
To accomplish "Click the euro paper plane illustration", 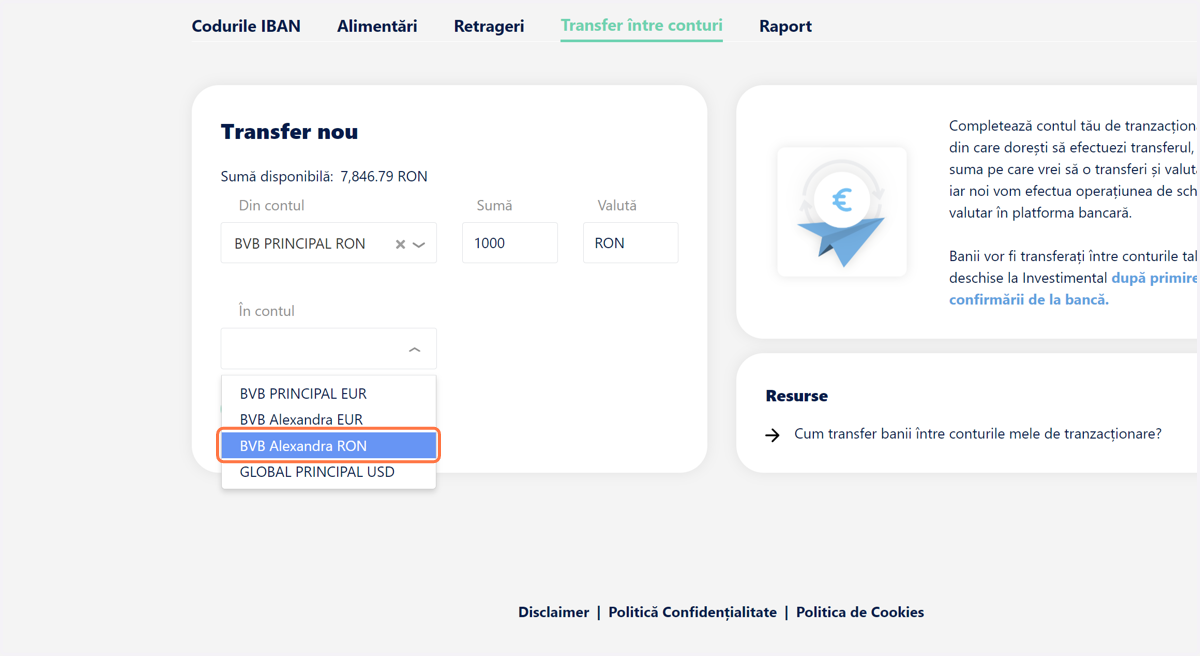I will (x=842, y=212).
